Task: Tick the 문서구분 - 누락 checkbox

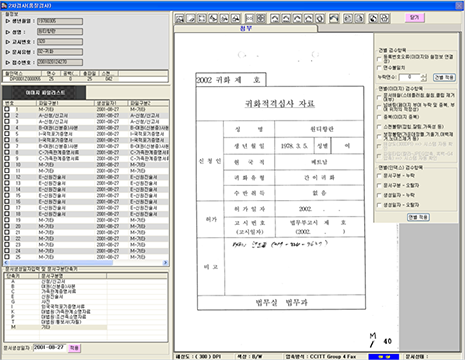Action: click(379, 175)
